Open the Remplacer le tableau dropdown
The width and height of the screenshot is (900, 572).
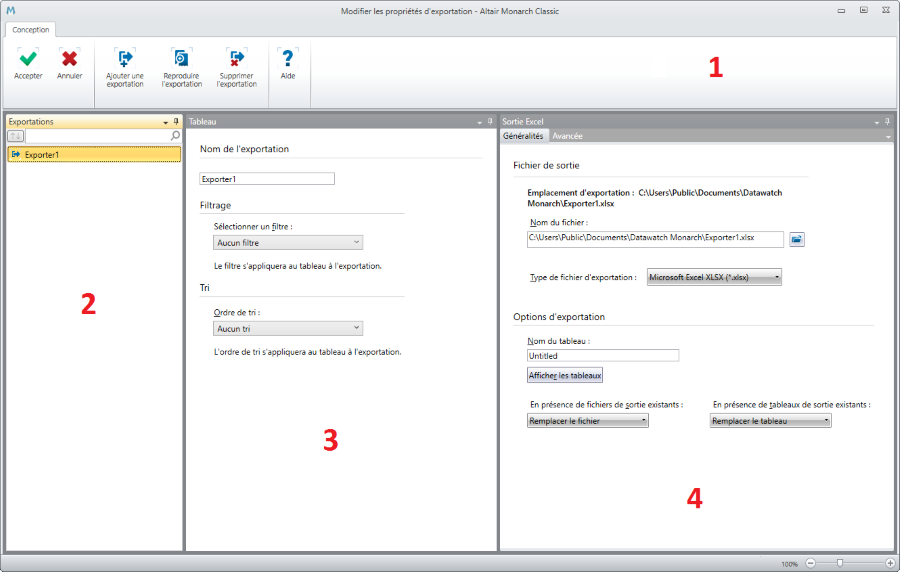[x=770, y=421]
